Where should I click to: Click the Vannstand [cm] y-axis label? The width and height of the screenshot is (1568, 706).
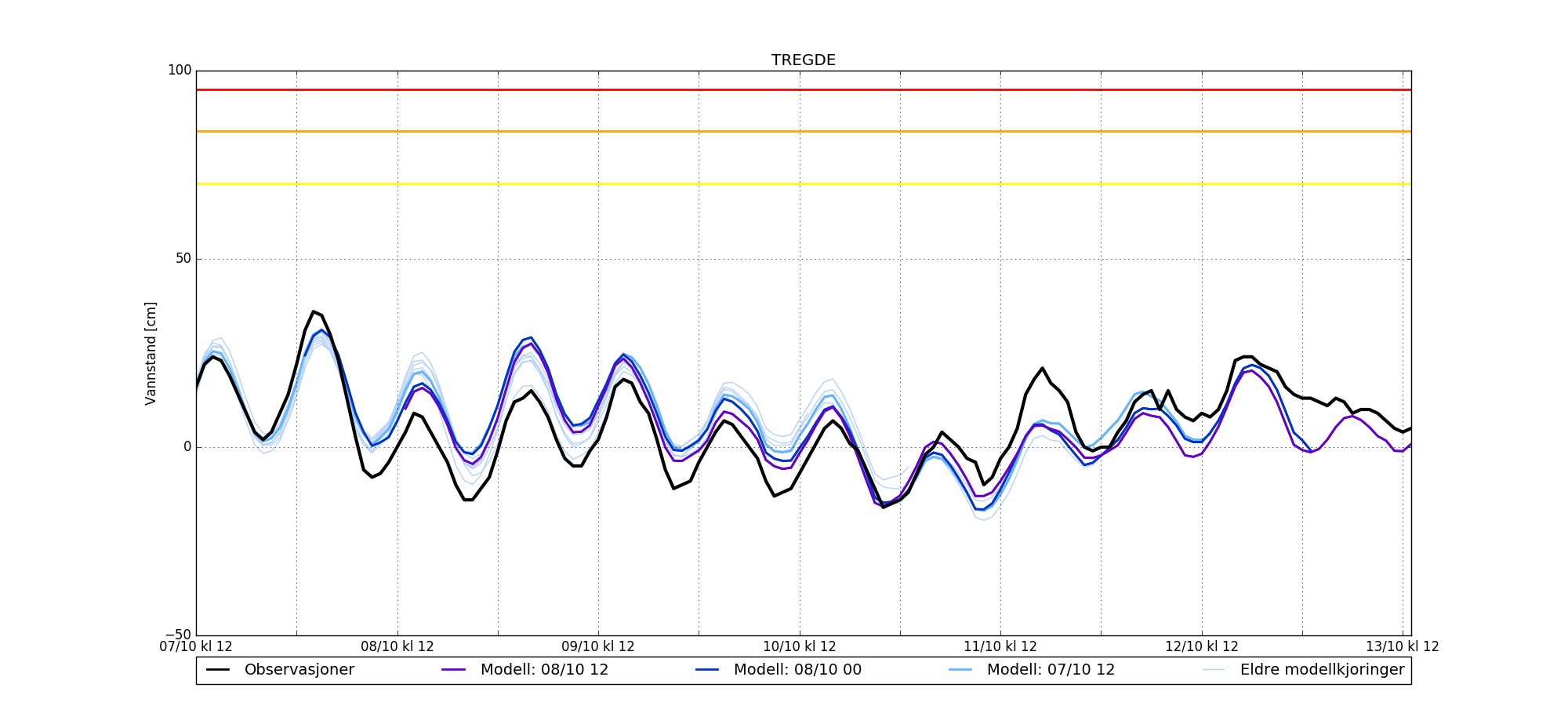tap(151, 353)
